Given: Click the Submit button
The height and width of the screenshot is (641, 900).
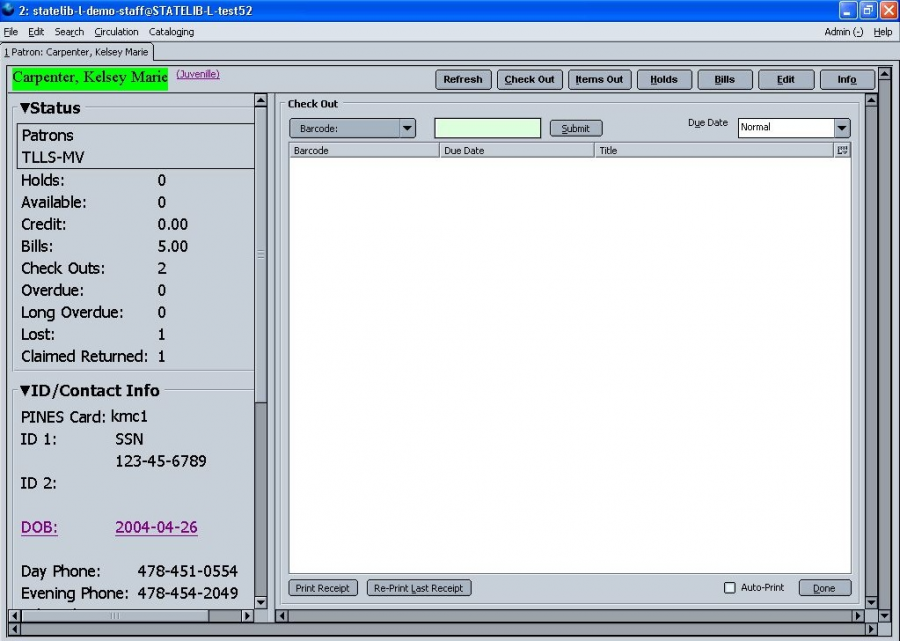Looking at the screenshot, I should pos(576,128).
